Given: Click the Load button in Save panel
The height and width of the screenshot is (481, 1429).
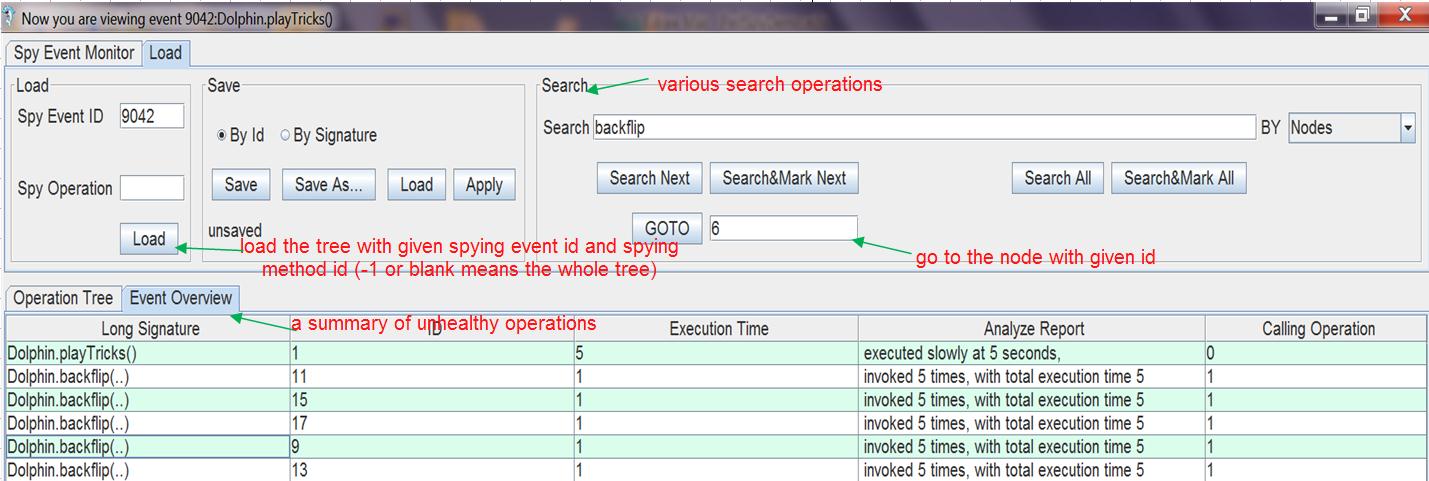Looking at the screenshot, I should (416, 184).
